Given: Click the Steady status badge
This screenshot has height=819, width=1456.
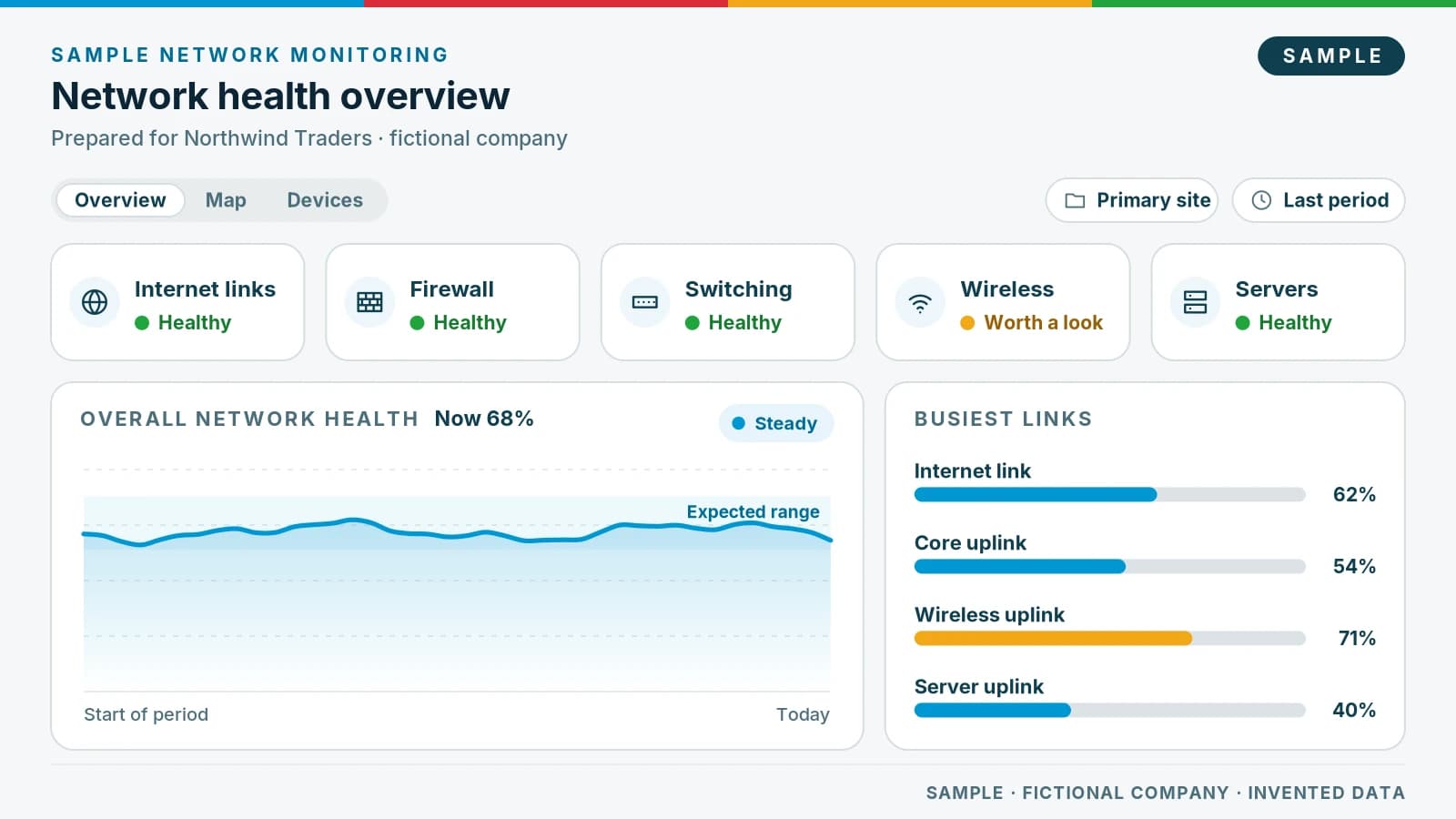Looking at the screenshot, I should pyautogui.click(x=776, y=423).
